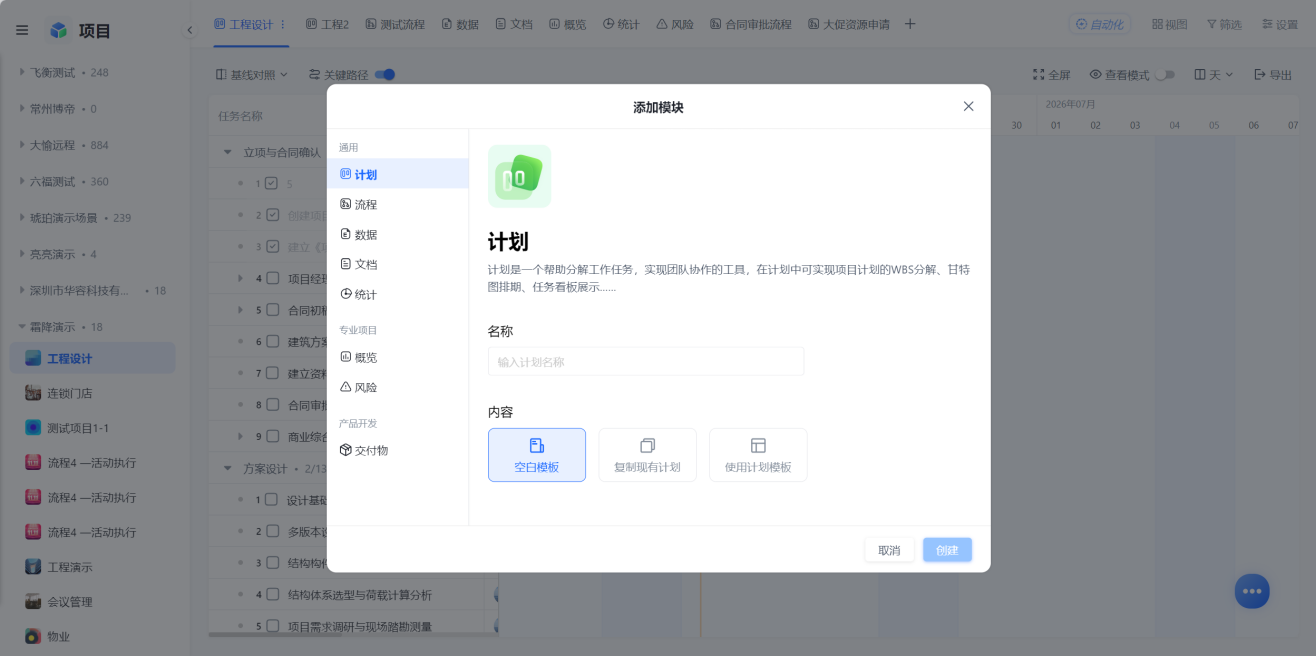The height and width of the screenshot is (656, 1316).
Task: Open the hamburger menu beside 项目
Action: click(x=22, y=30)
